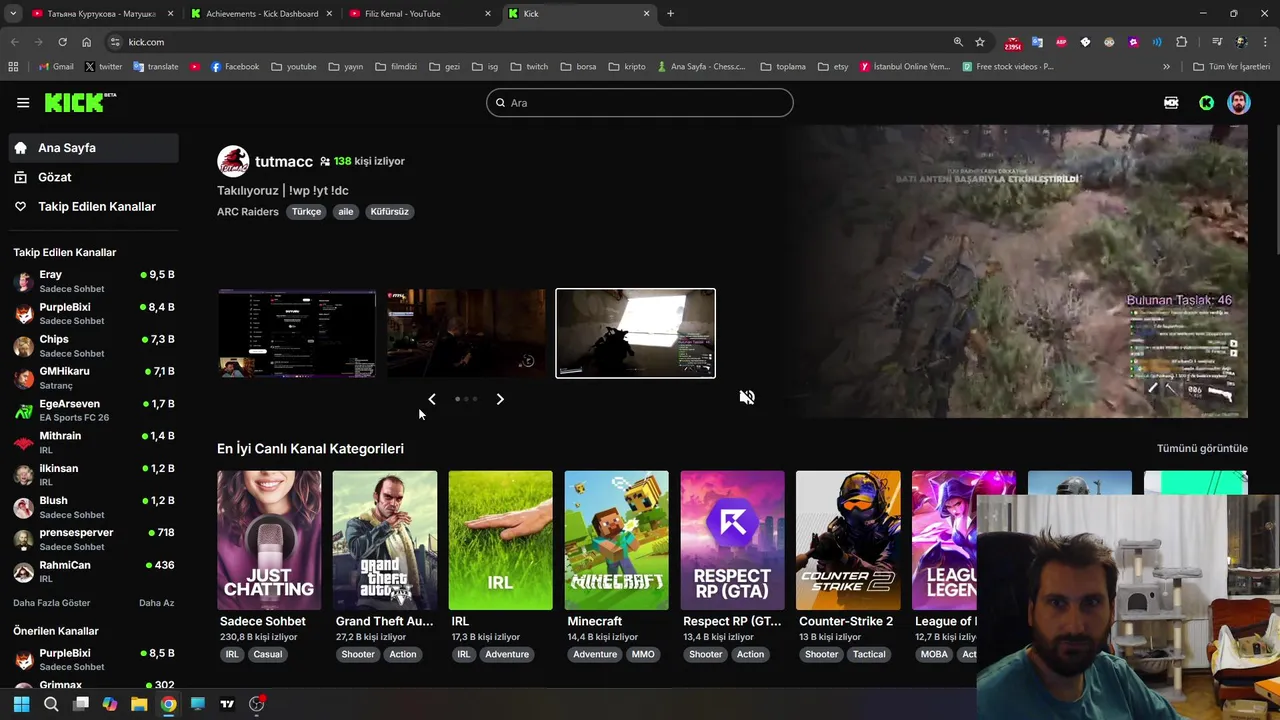Open the twitch bookmarks folder
Viewport: 1280px width, 720px height.
pos(529,67)
